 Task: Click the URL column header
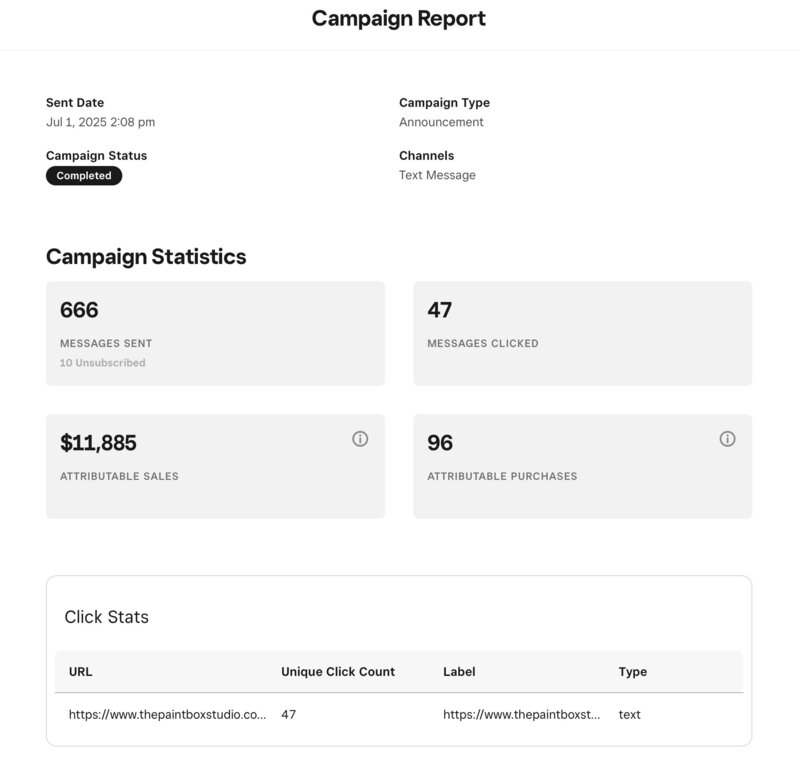pyautogui.click(x=81, y=671)
